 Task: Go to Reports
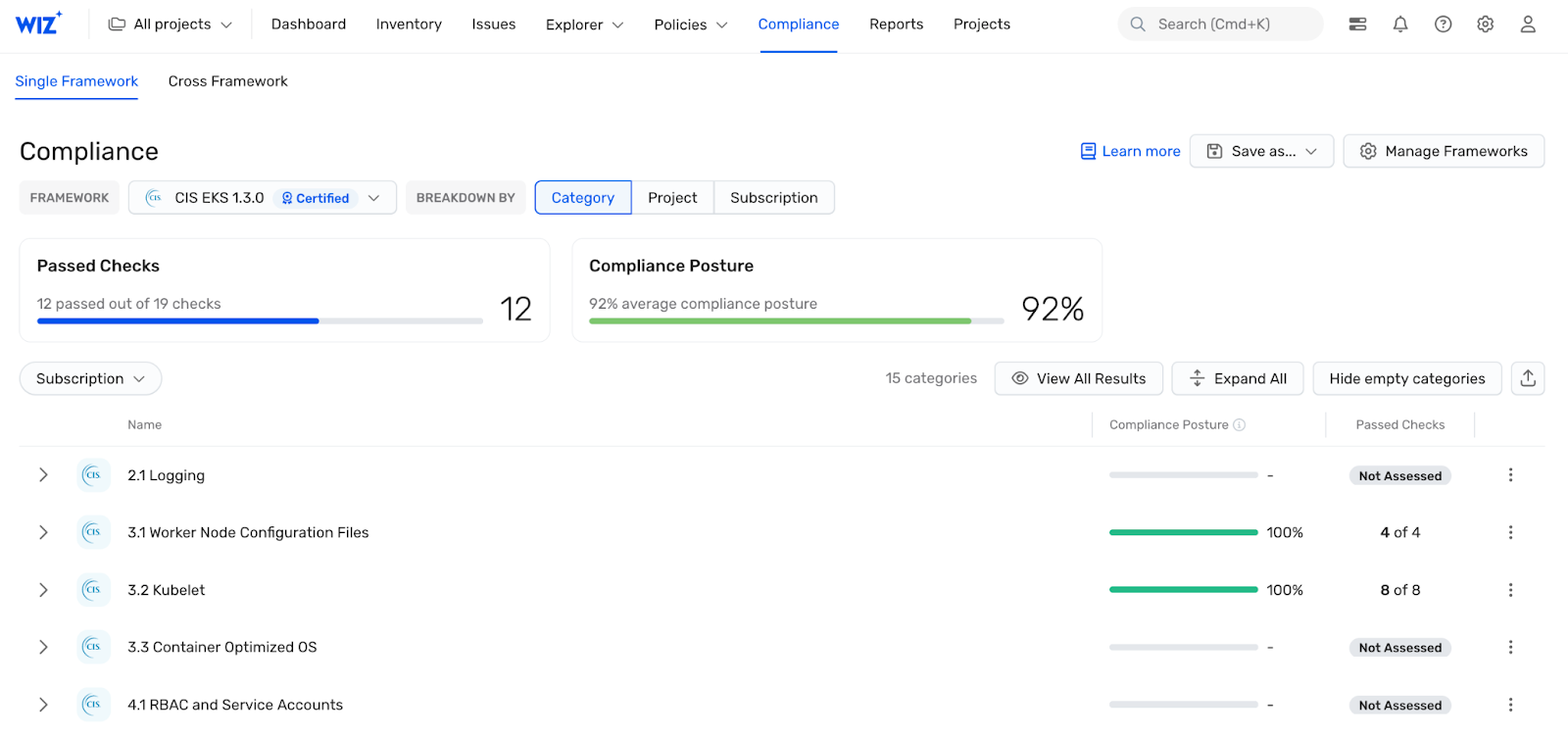click(x=897, y=25)
